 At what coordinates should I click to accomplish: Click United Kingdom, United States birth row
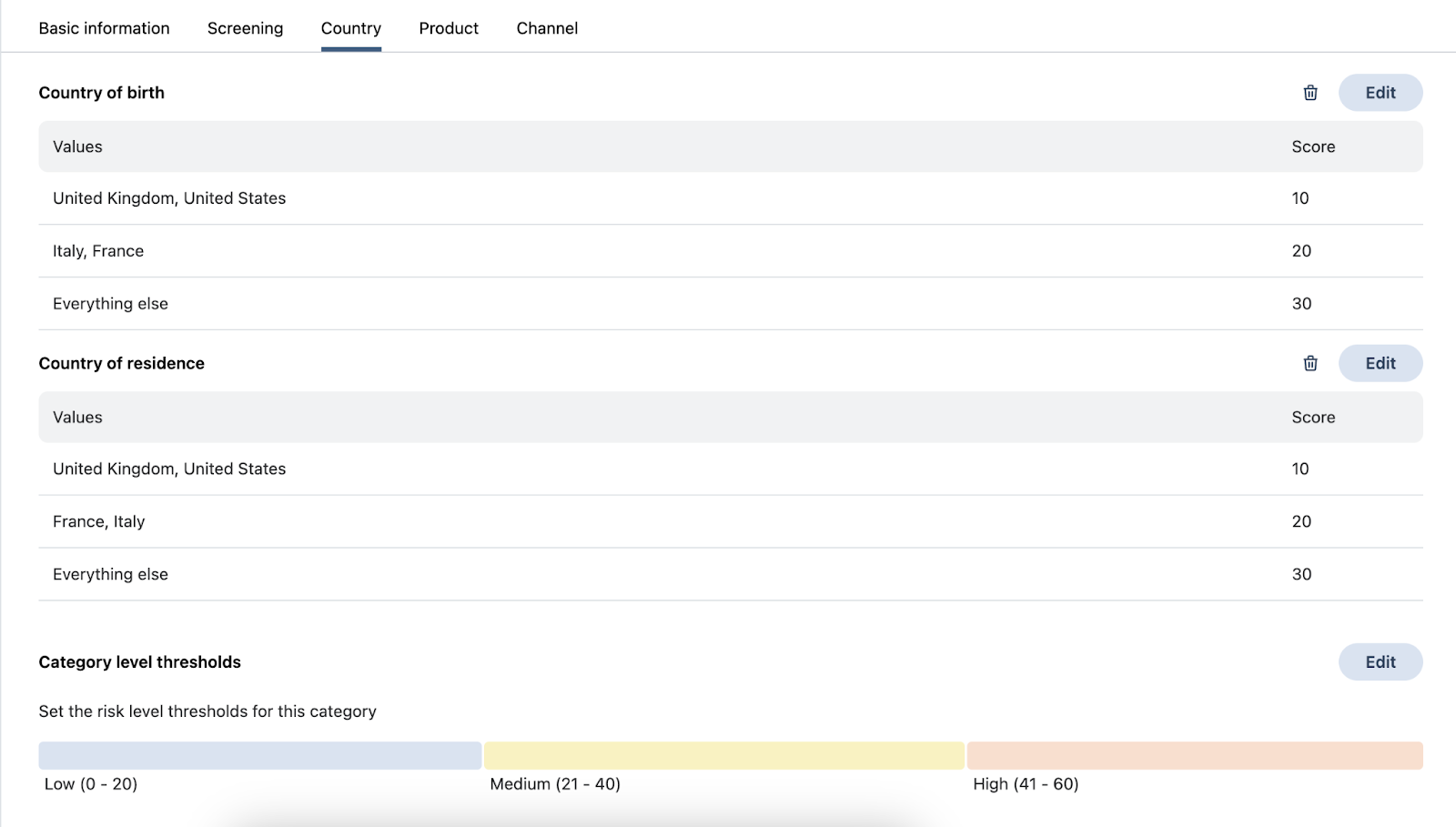pos(169,198)
